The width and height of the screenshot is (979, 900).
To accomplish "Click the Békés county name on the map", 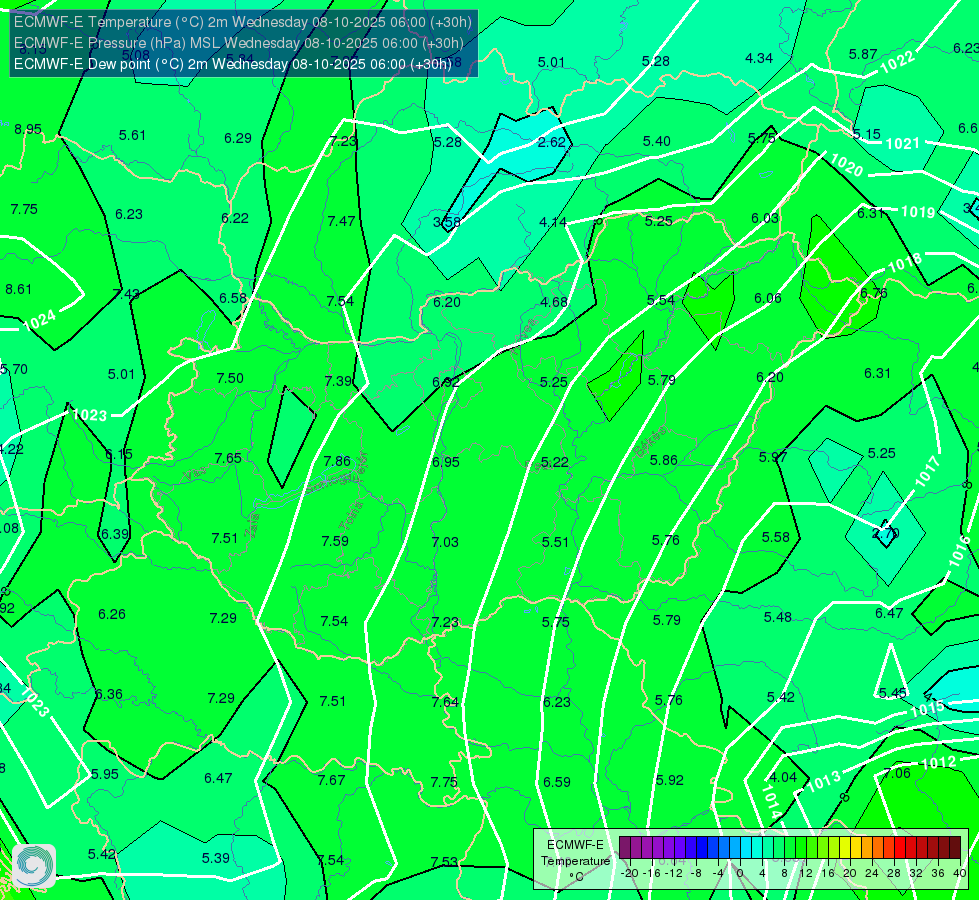I will pos(650,442).
